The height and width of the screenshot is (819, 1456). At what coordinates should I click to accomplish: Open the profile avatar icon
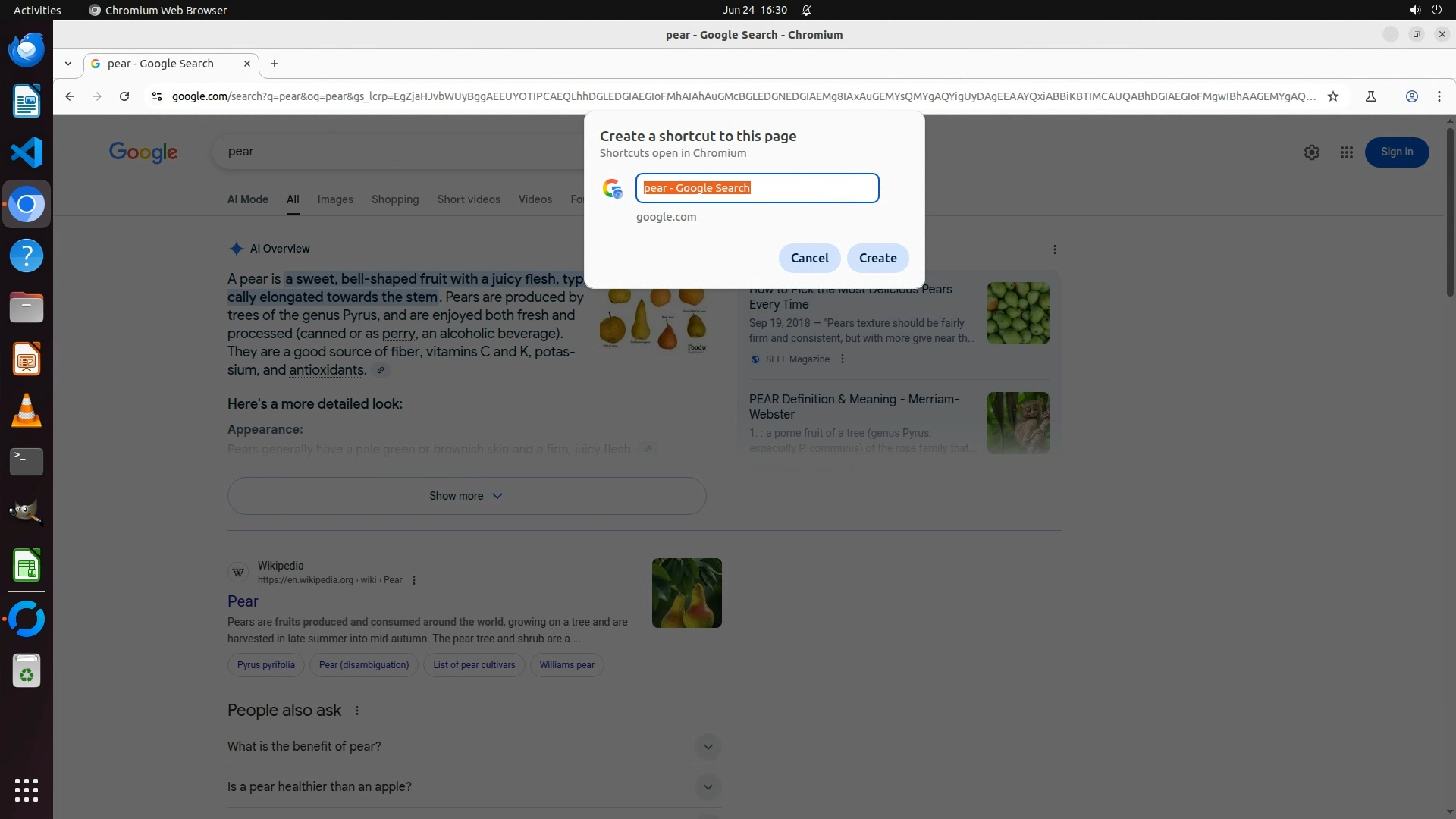click(x=1411, y=96)
